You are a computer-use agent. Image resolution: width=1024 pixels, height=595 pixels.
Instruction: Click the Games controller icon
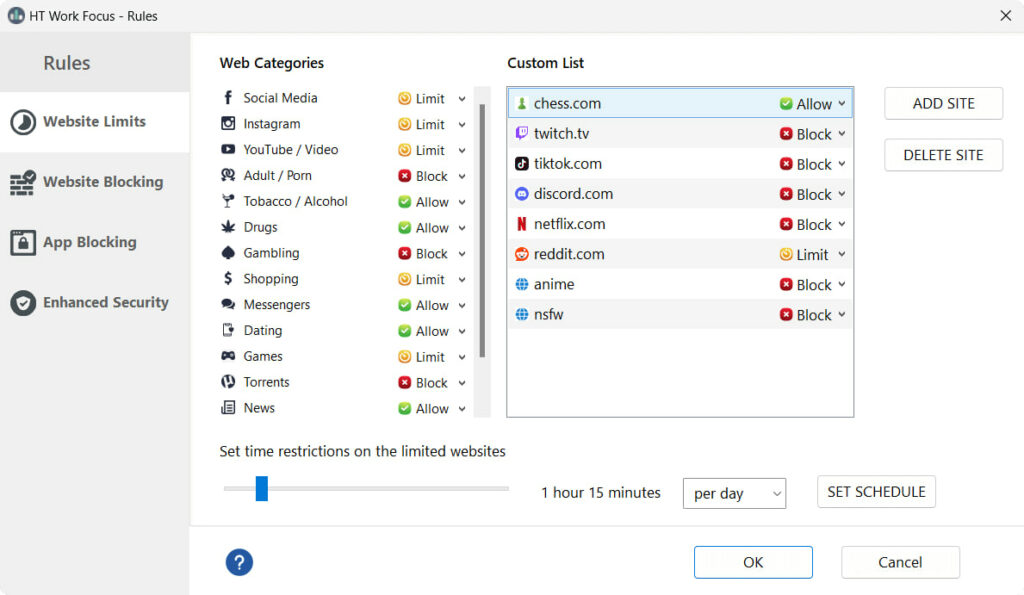pyautogui.click(x=228, y=356)
